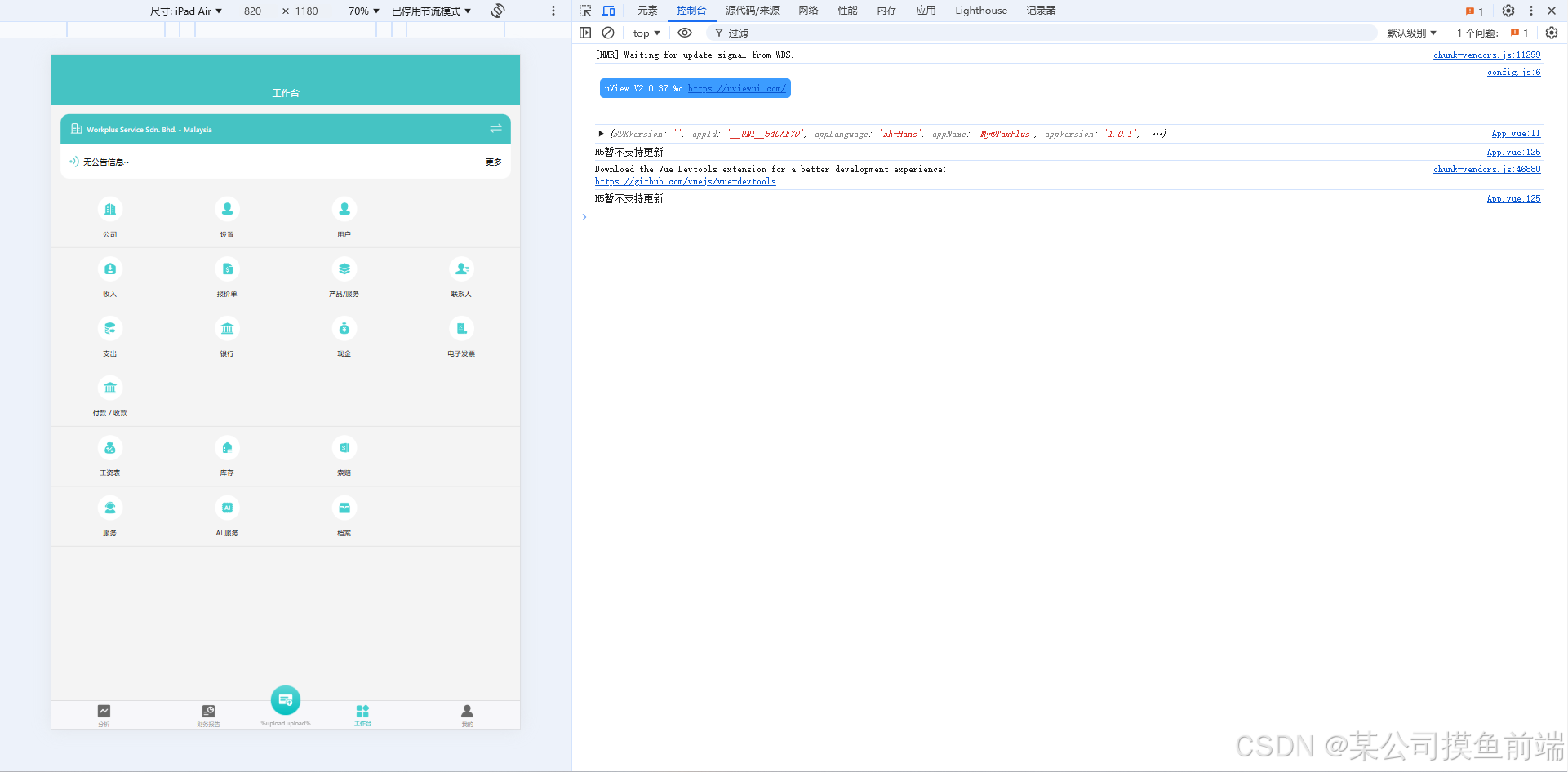This screenshot has height=772, width=1568.
Task: Switch to the 元素 tab
Action: point(647,11)
